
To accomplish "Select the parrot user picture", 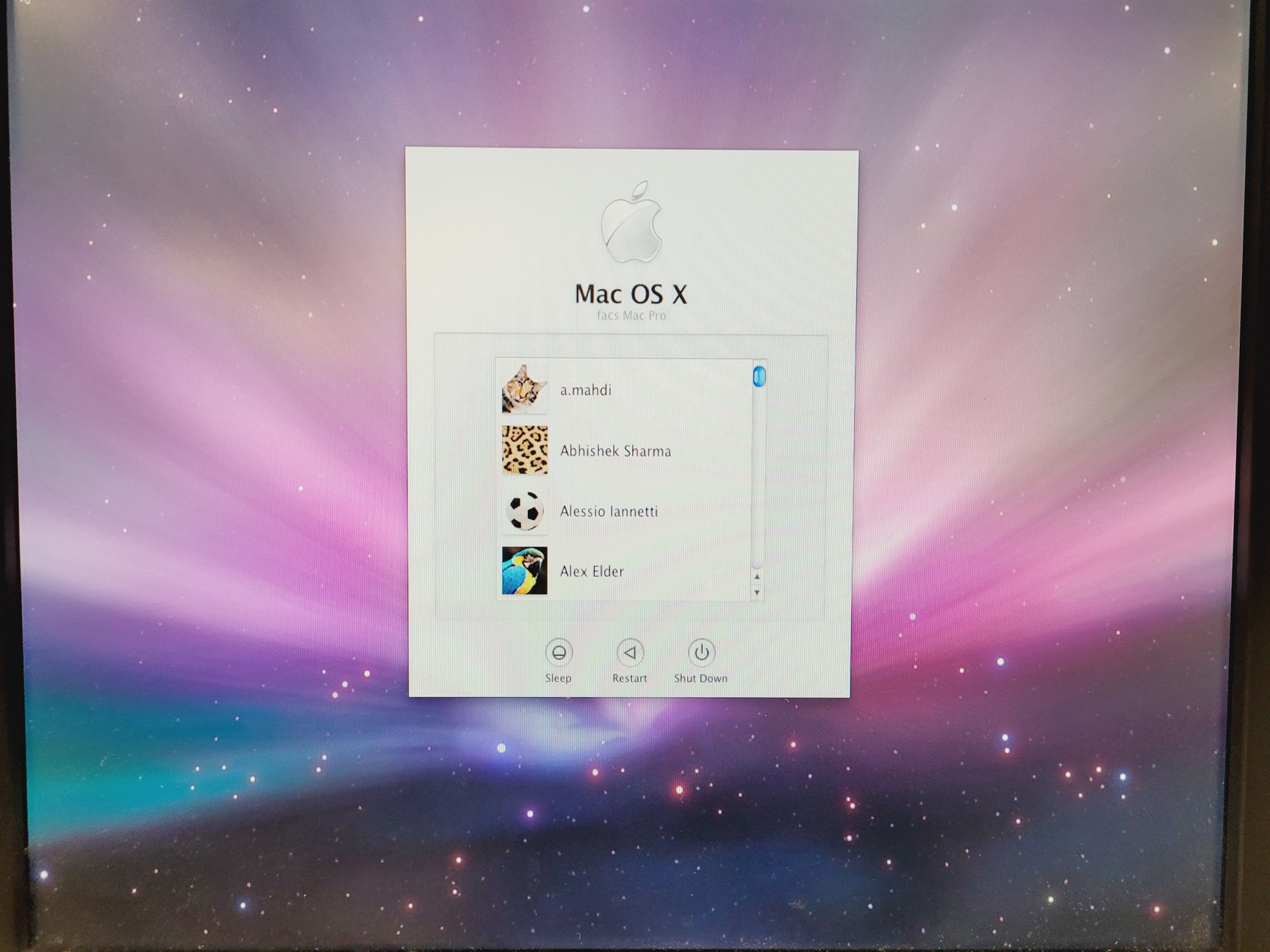I will pyautogui.click(x=524, y=571).
